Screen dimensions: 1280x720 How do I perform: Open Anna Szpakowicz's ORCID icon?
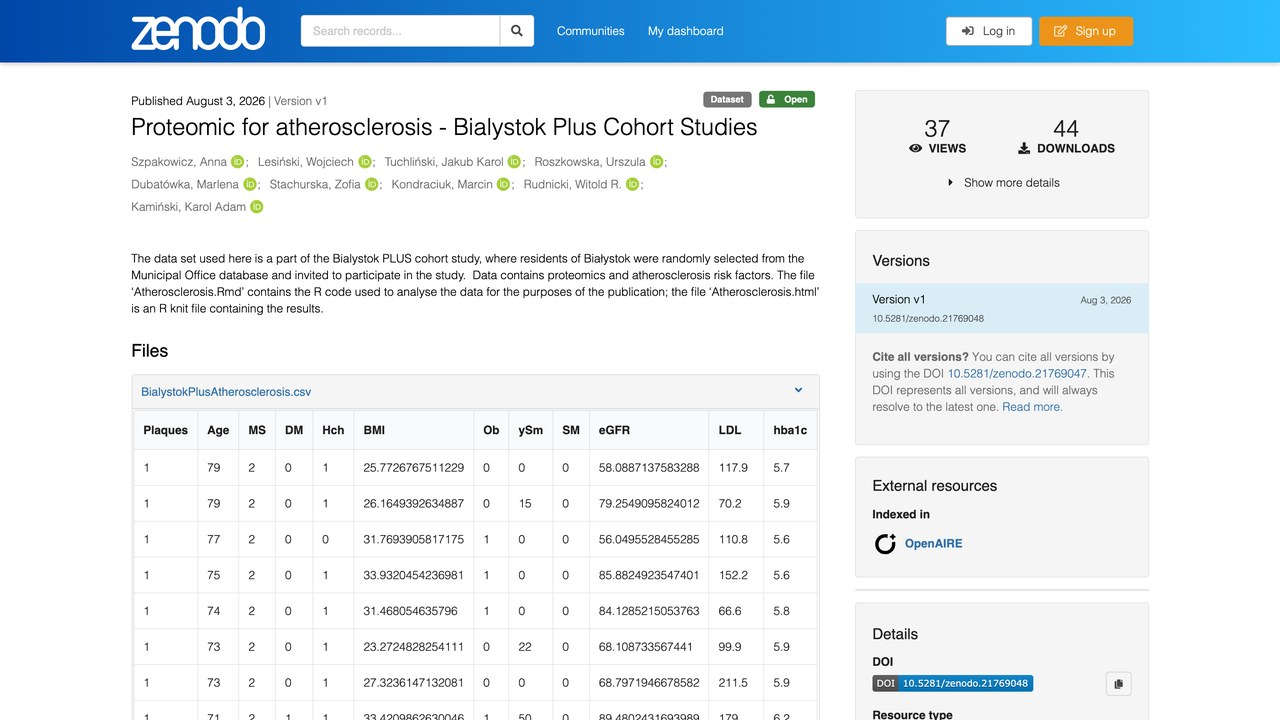[x=238, y=162]
